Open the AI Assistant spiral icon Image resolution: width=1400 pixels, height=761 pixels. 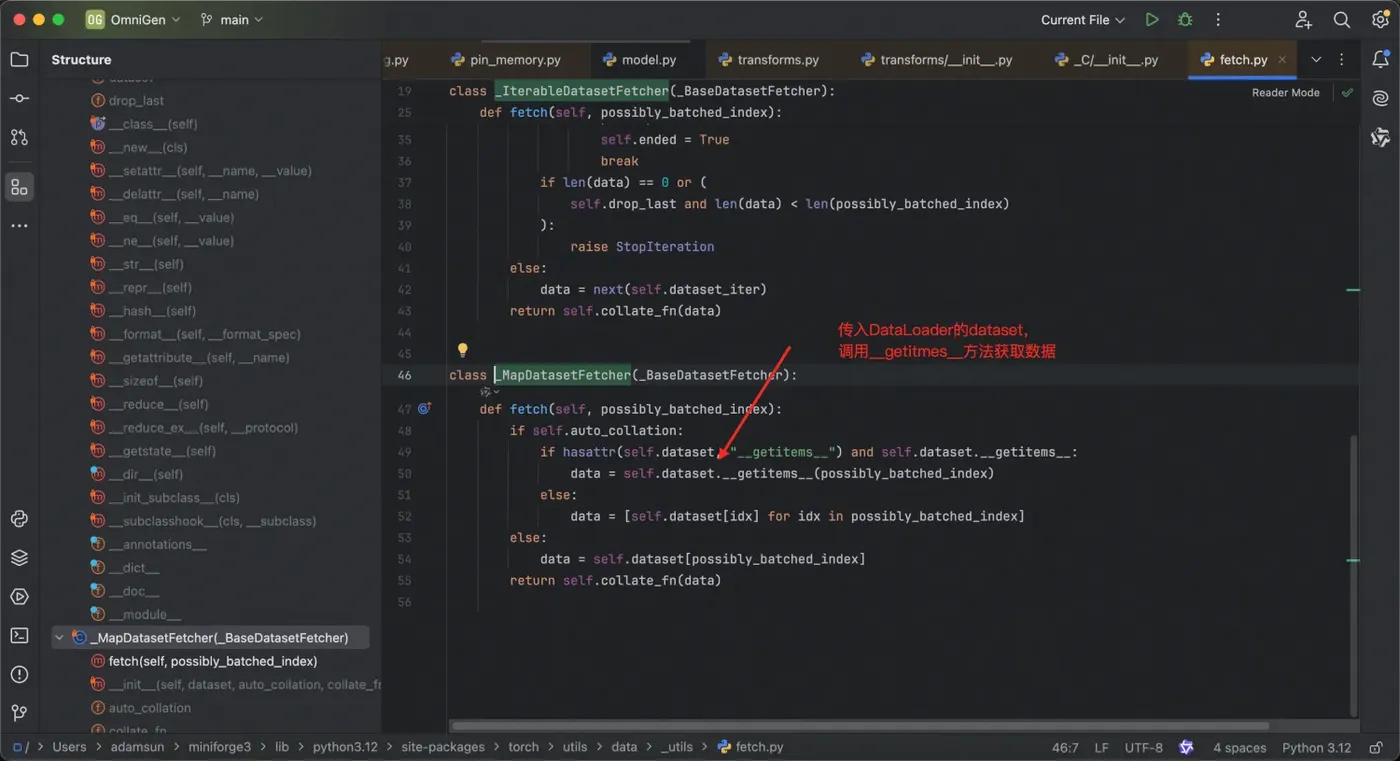click(1380, 98)
